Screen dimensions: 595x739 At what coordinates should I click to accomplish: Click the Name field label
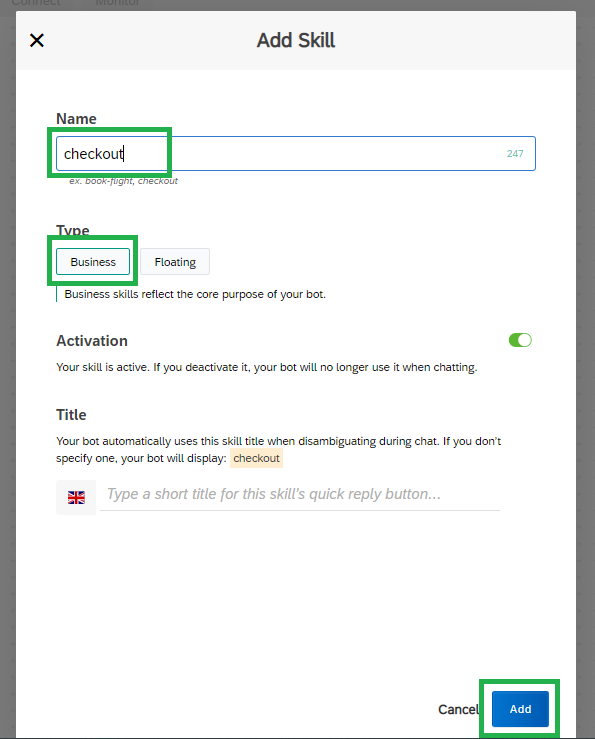click(76, 119)
